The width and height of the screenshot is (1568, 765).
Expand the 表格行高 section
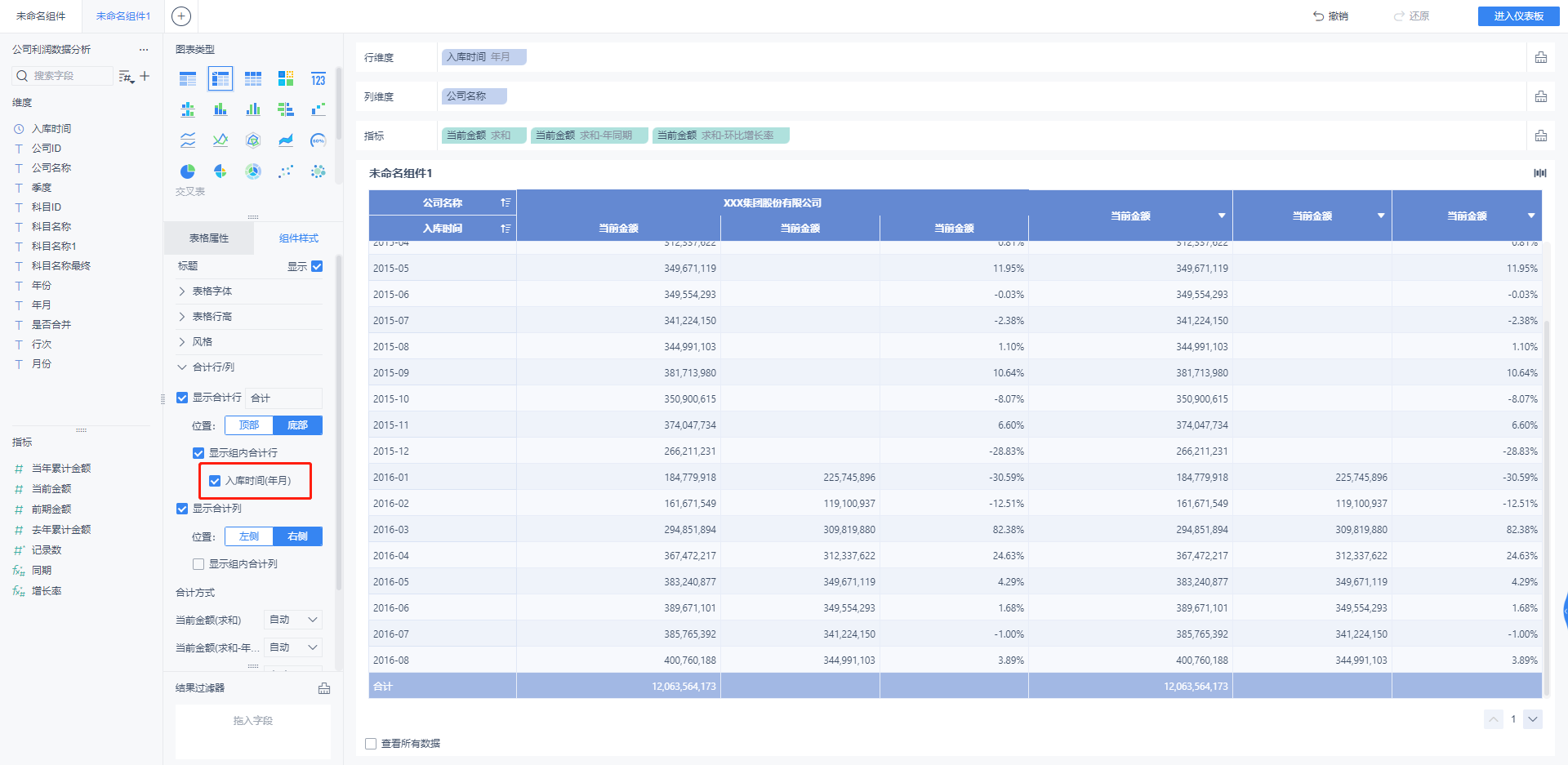(x=250, y=317)
